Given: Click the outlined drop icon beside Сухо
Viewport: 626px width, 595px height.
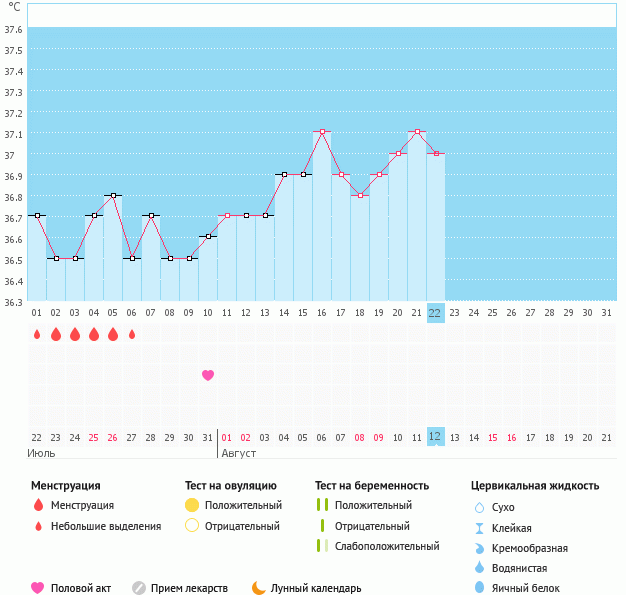Looking at the screenshot, I should 479,508.
